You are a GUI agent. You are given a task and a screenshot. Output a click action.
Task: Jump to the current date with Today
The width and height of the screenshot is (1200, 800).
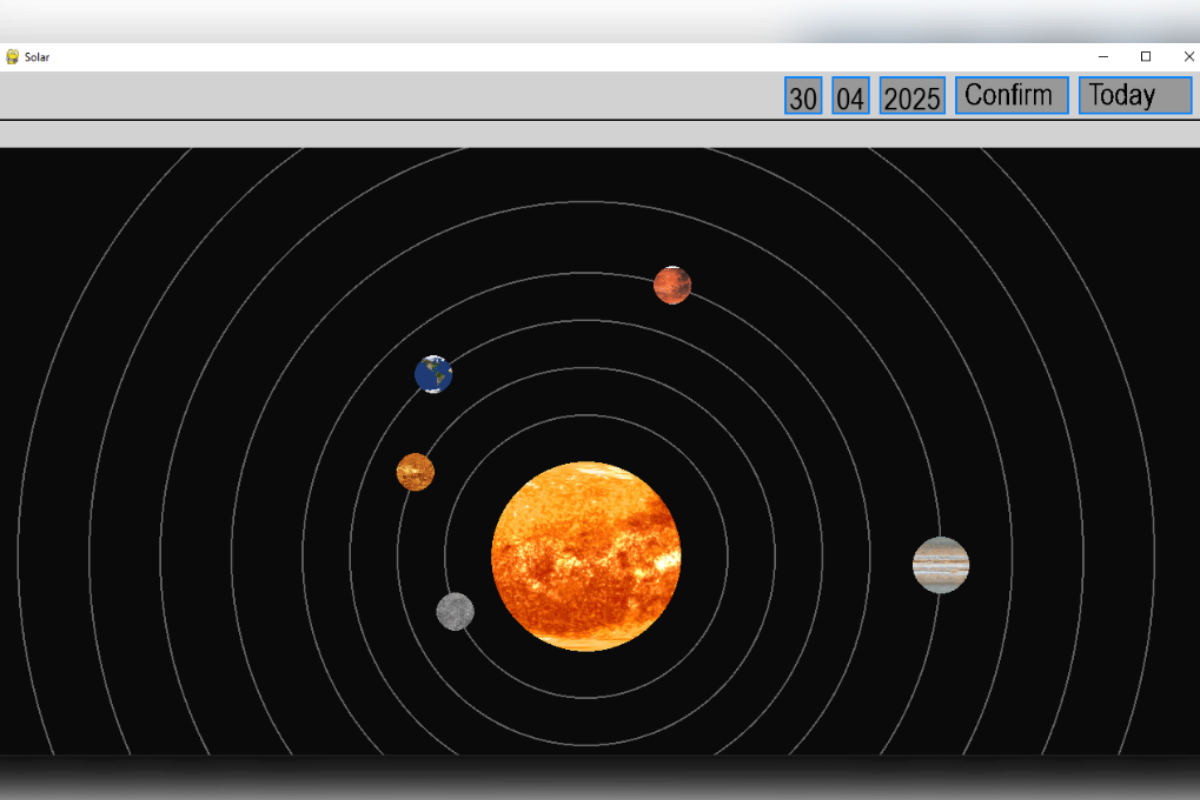click(x=1135, y=96)
